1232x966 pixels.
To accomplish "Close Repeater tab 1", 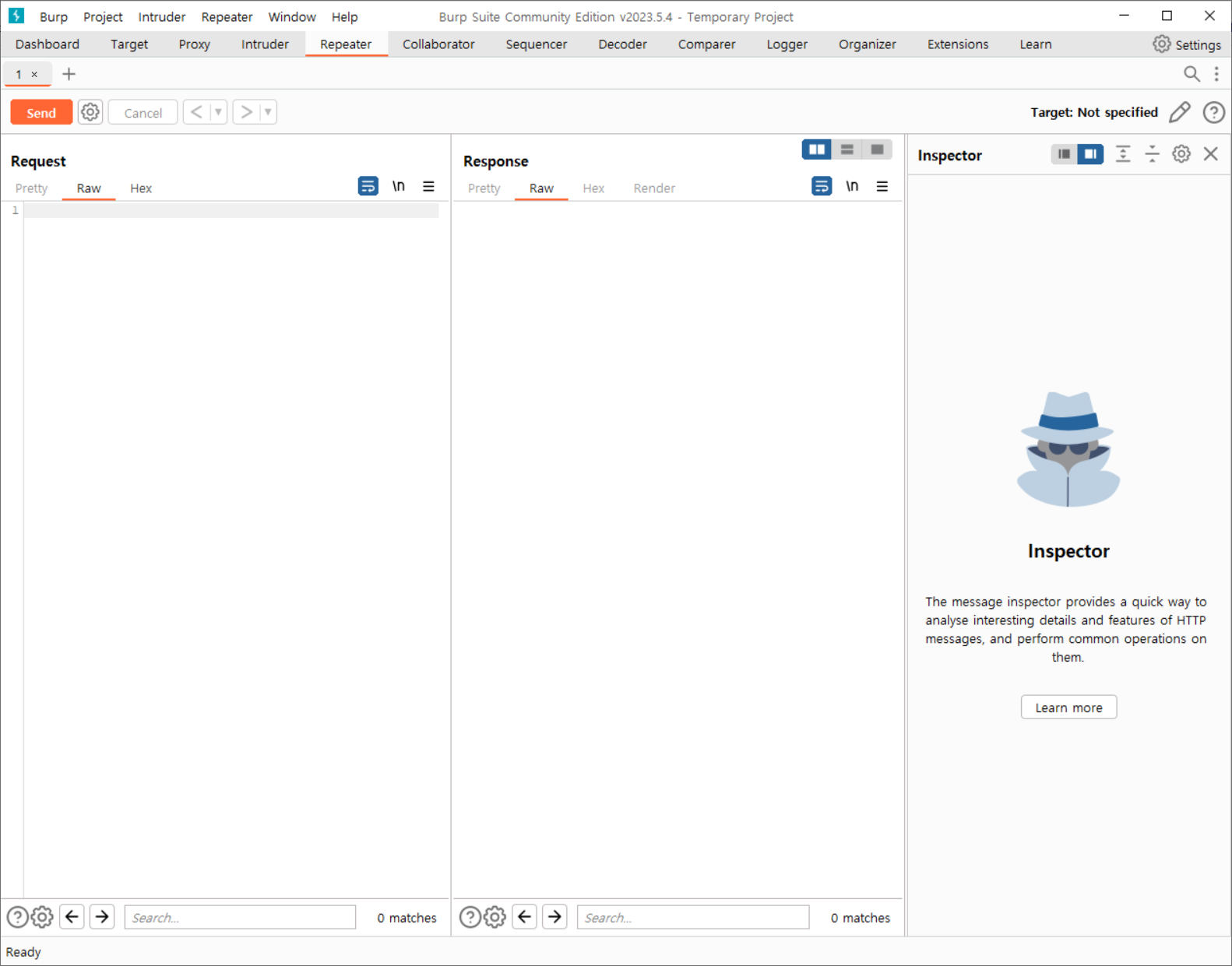I will [x=34, y=75].
